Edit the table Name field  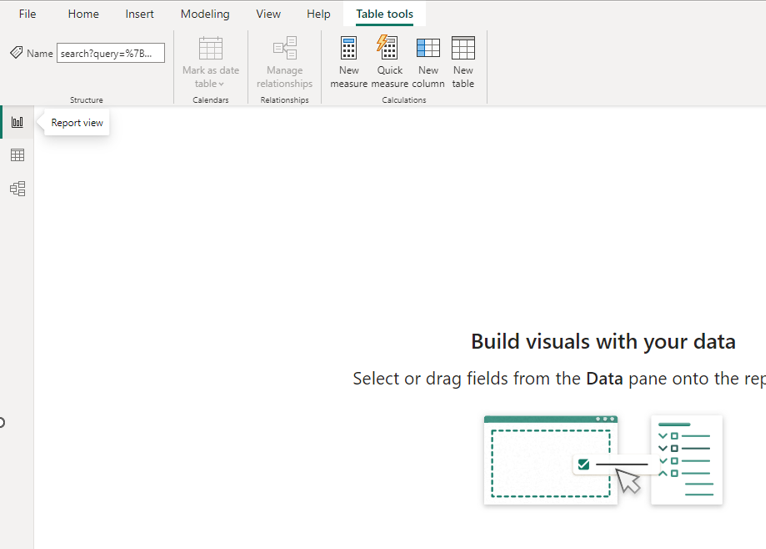110,53
